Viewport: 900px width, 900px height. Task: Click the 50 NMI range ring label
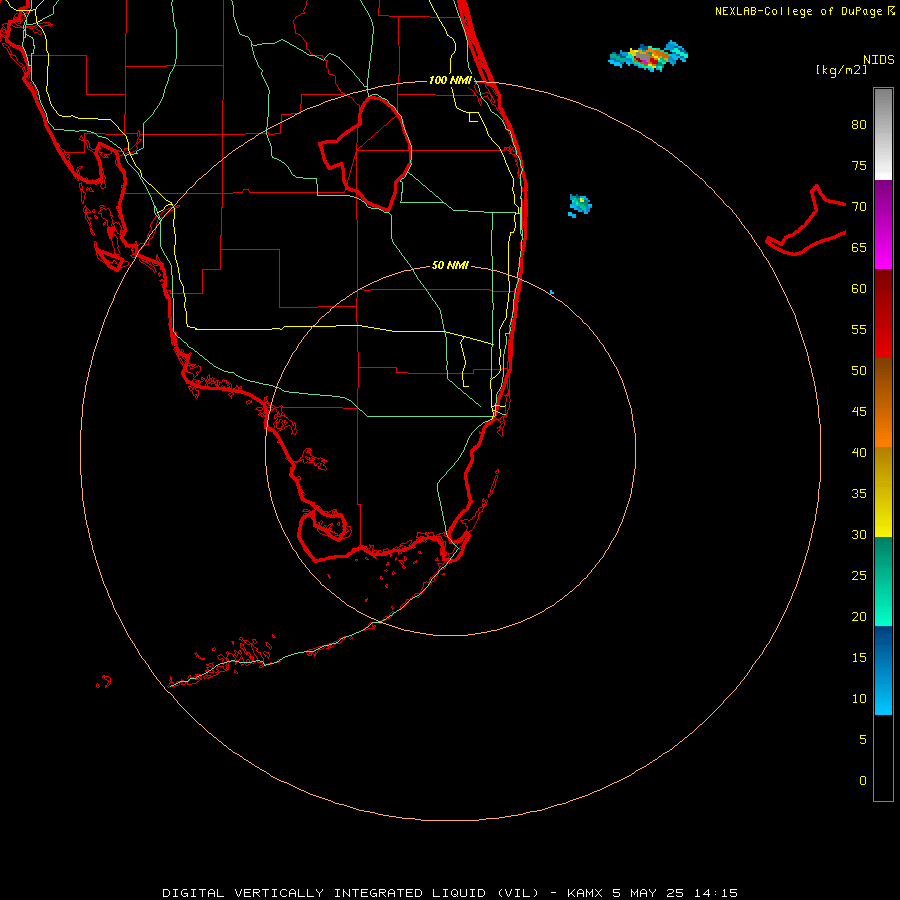[450, 265]
